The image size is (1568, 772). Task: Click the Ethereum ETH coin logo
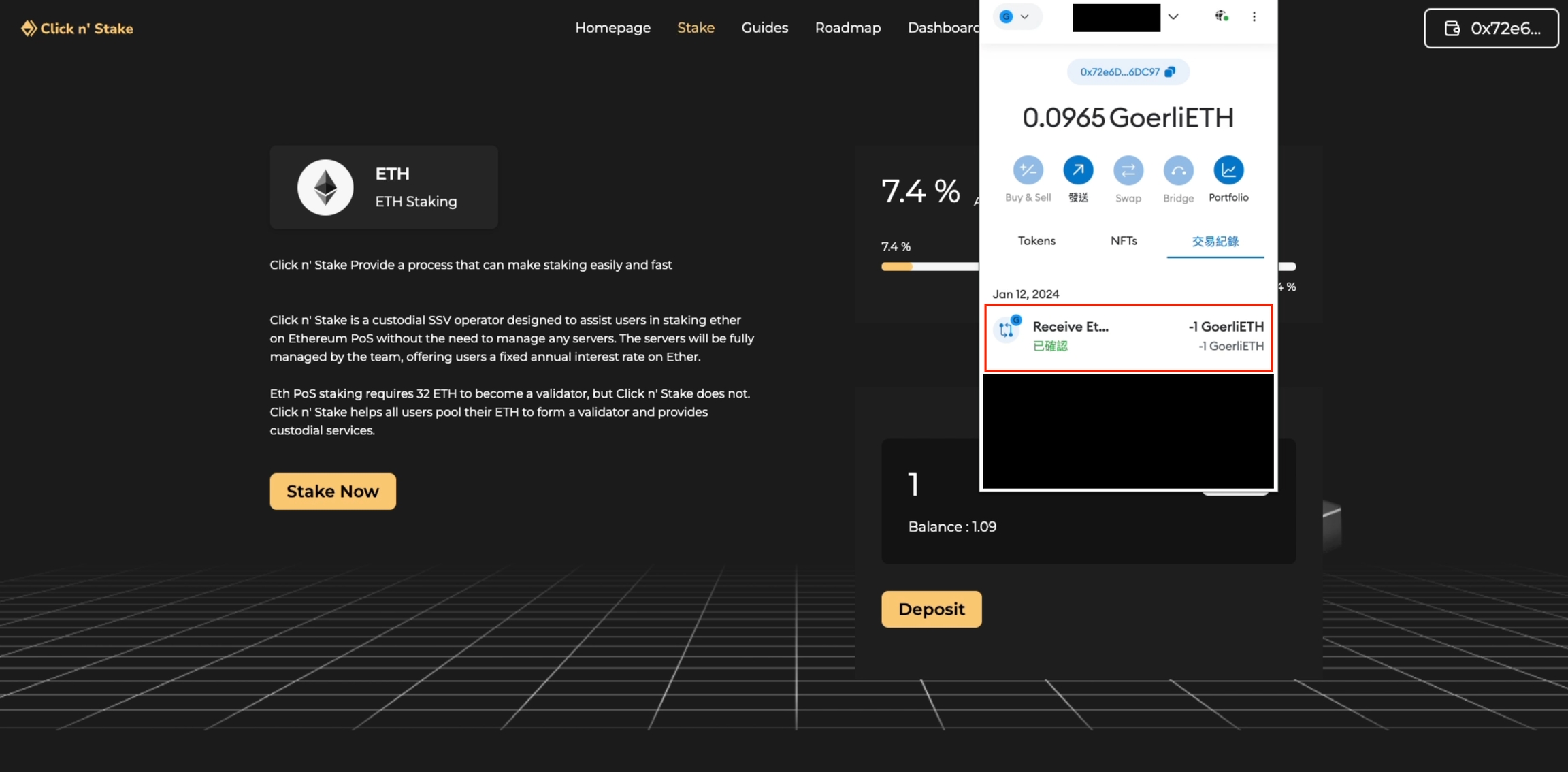coord(325,187)
